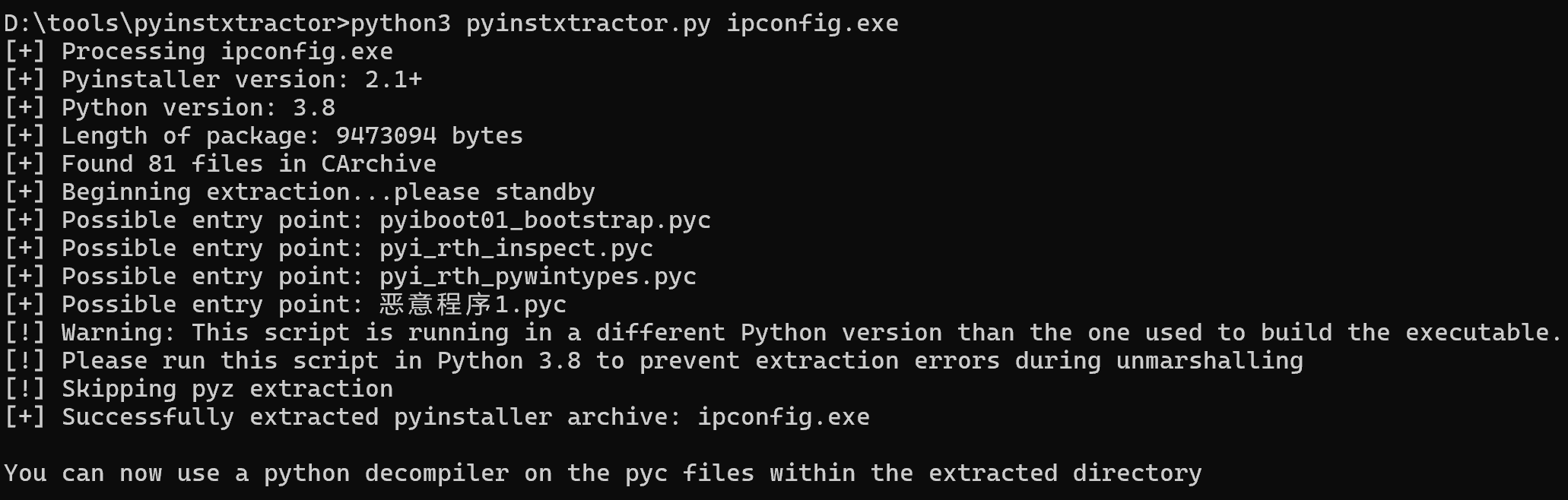Click the python3 word in command
The image size is (1568, 500).
(401, 24)
